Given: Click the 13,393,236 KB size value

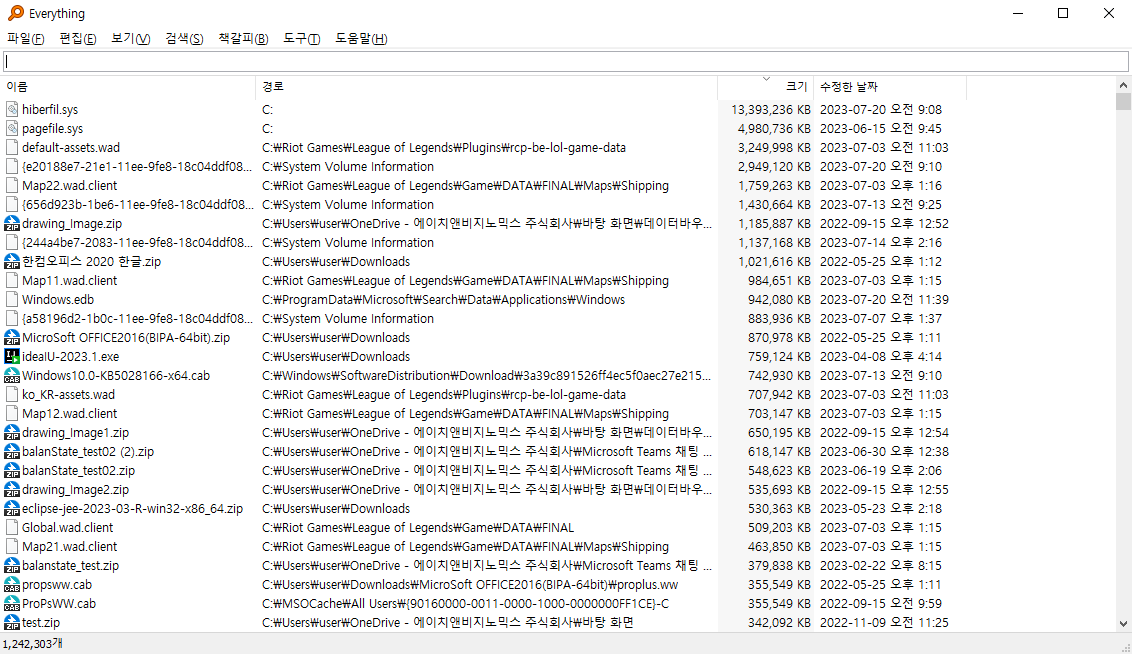Looking at the screenshot, I should [770, 110].
